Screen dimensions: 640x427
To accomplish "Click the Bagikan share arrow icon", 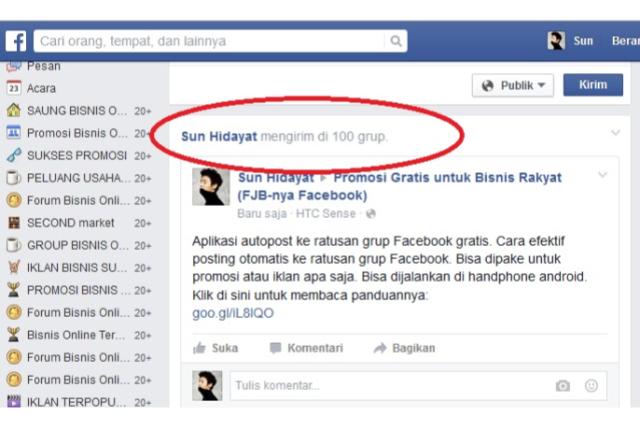I will tap(380, 348).
